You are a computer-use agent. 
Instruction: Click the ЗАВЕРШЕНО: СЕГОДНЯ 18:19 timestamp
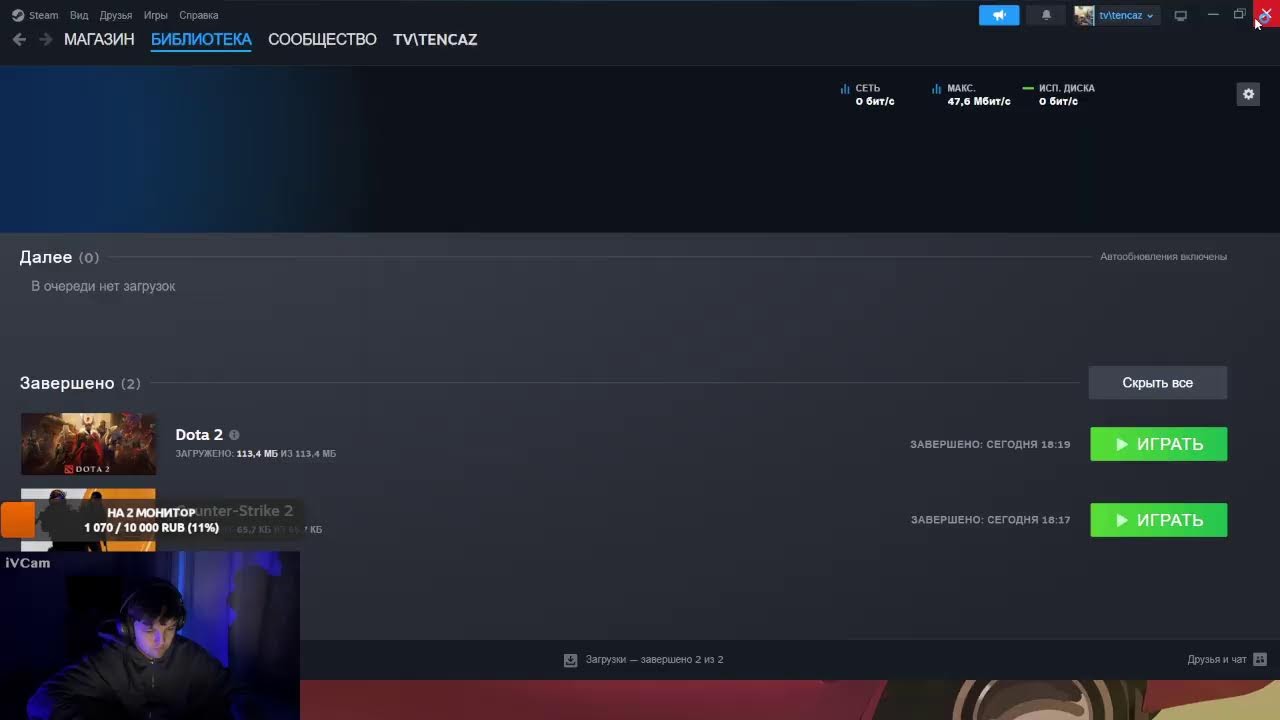(990, 444)
